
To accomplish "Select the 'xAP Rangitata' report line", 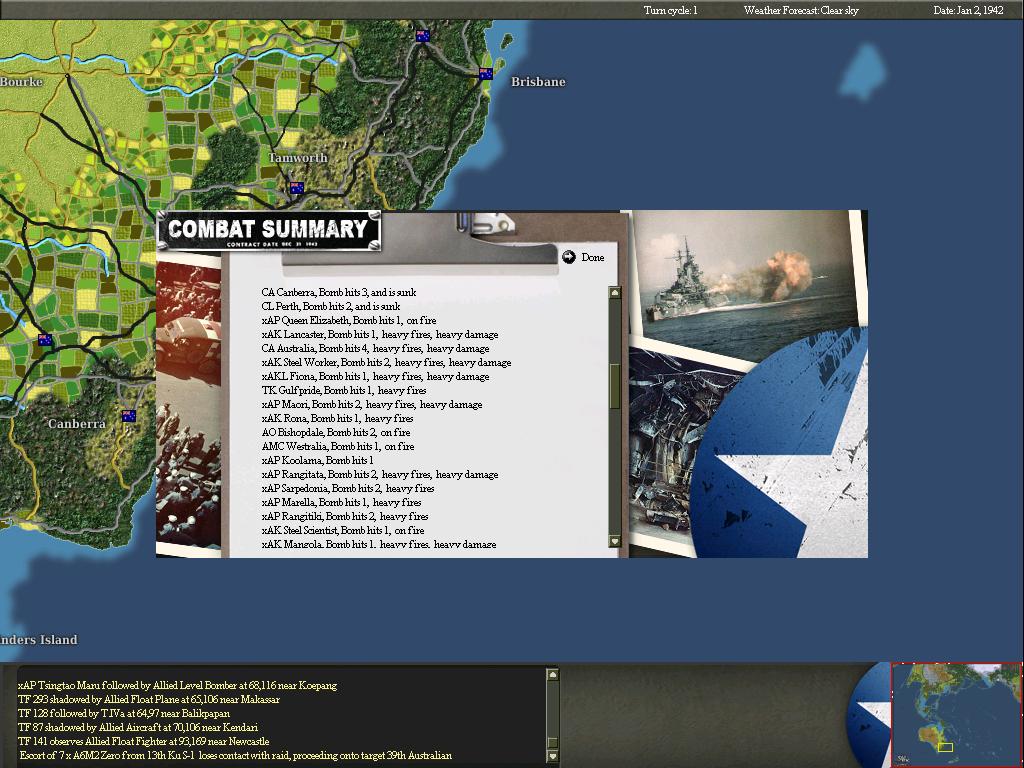I will click(x=379, y=474).
